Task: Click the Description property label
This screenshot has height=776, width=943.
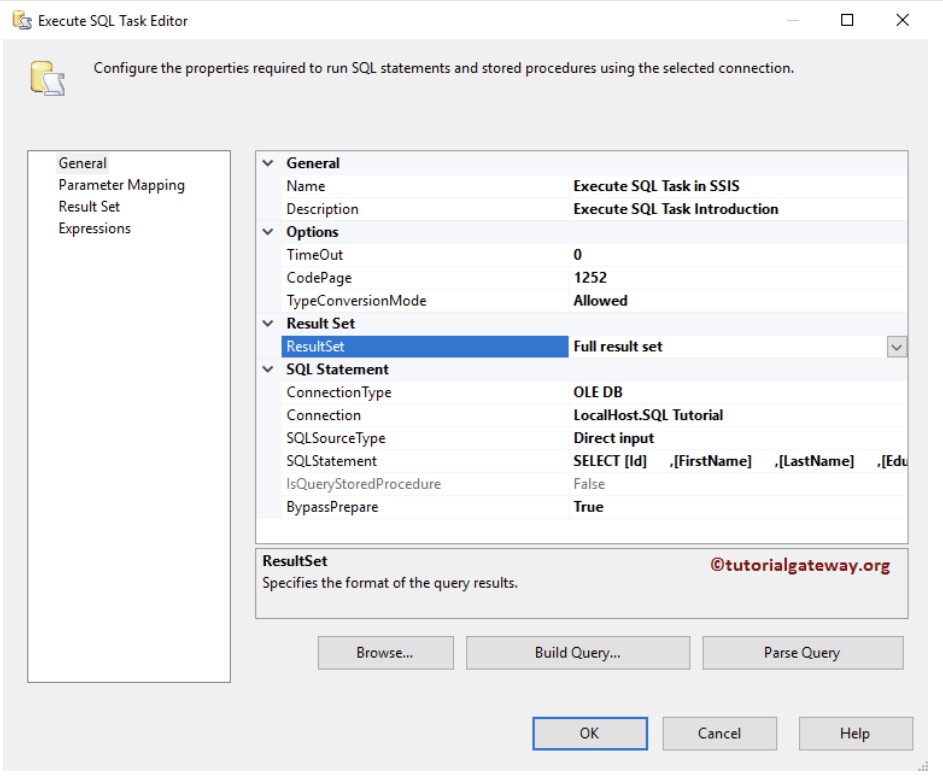Action: [322, 209]
